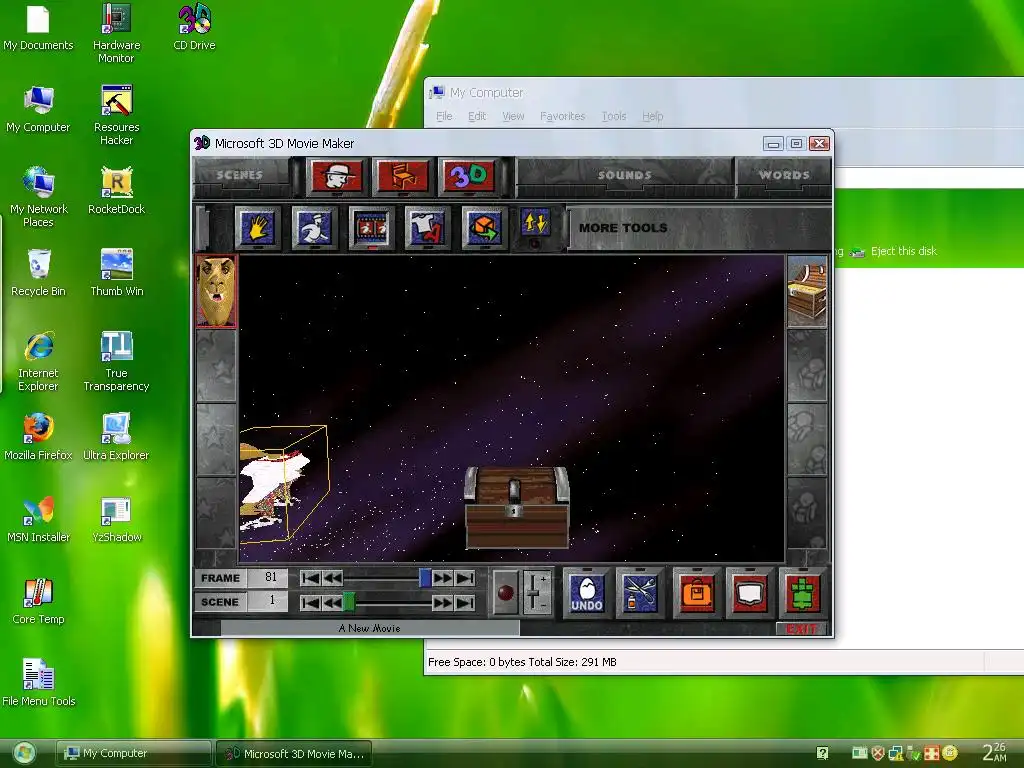The image size is (1024, 768).
Task: Open the 3D words tool
Action: (x=468, y=176)
